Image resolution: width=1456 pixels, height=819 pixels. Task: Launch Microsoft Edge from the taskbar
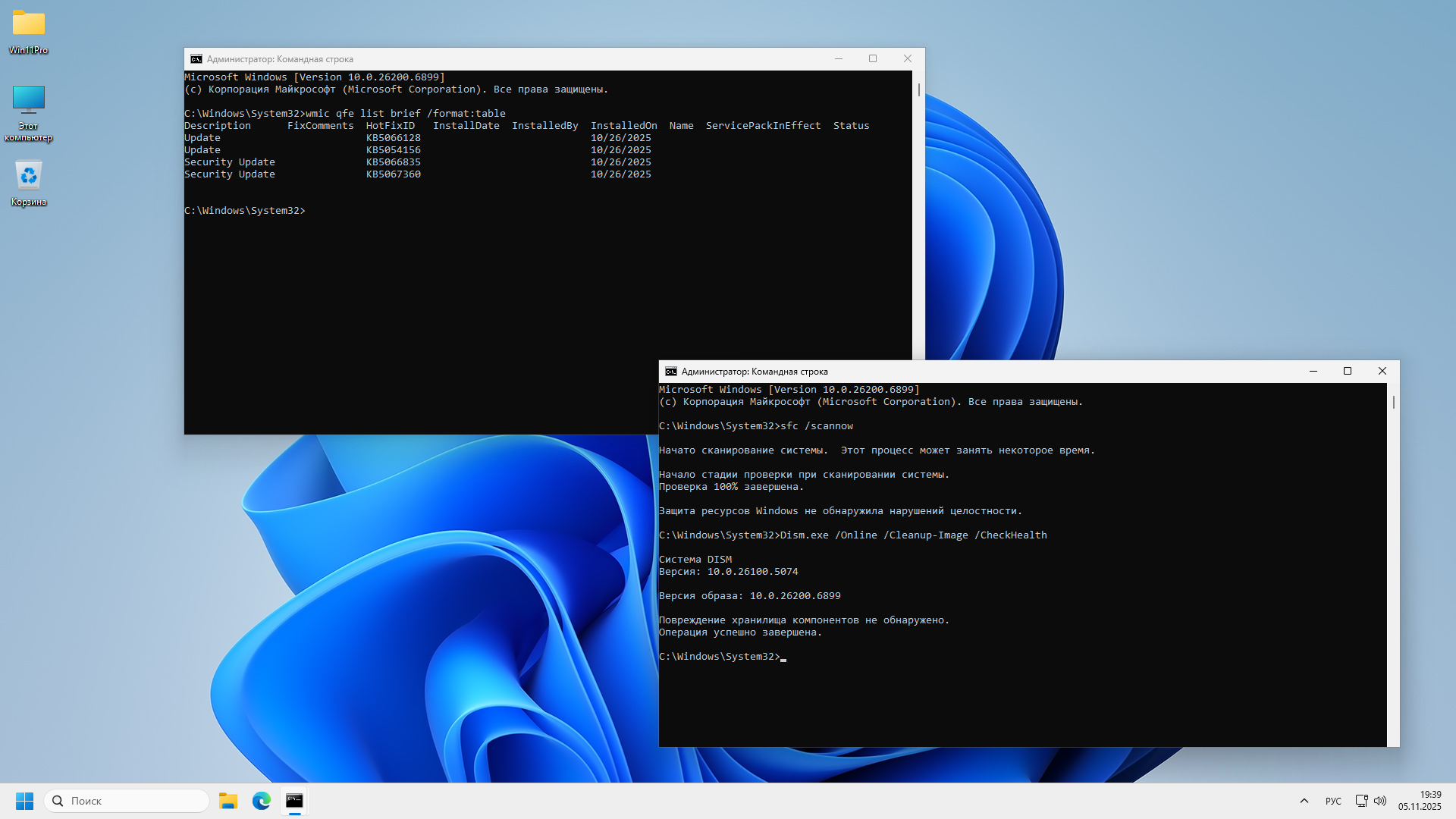pos(262,801)
